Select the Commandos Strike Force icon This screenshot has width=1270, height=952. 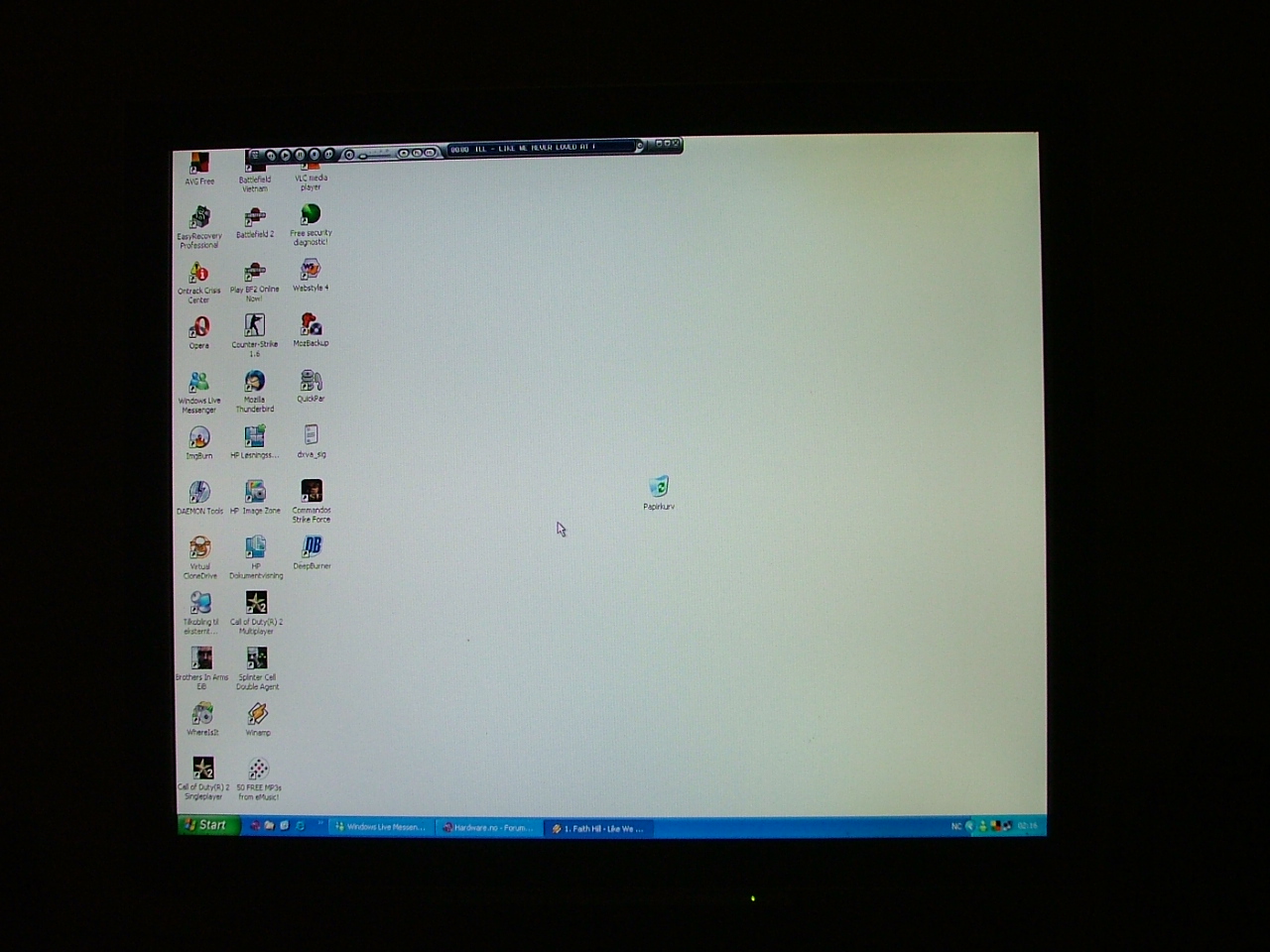[312, 502]
